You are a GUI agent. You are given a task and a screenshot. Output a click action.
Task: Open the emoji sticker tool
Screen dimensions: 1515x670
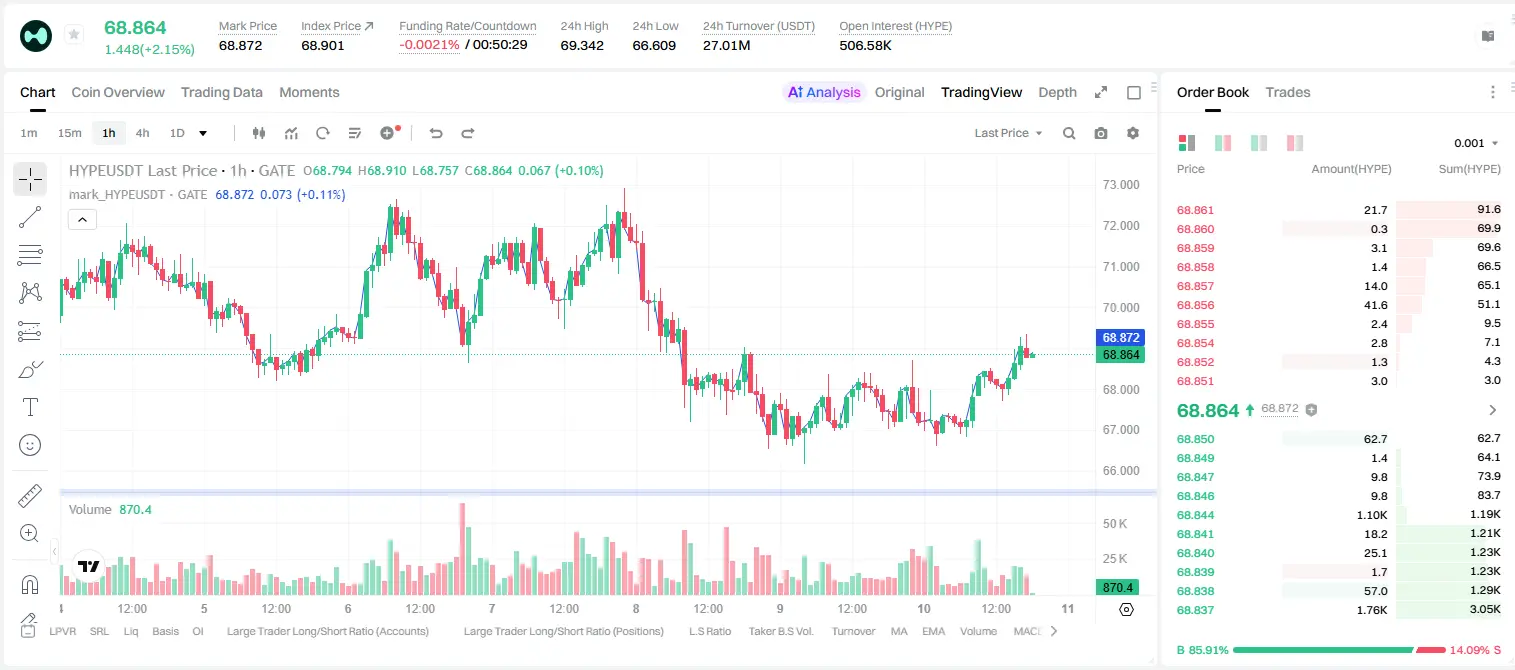30,445
